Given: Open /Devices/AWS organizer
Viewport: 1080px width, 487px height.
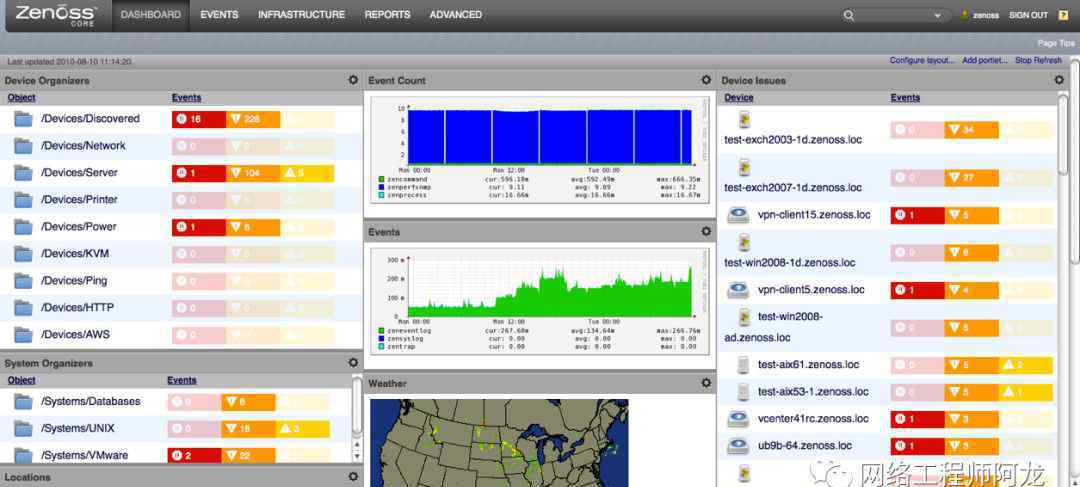Looking at the screenshot, I should (x=75, y=335).
